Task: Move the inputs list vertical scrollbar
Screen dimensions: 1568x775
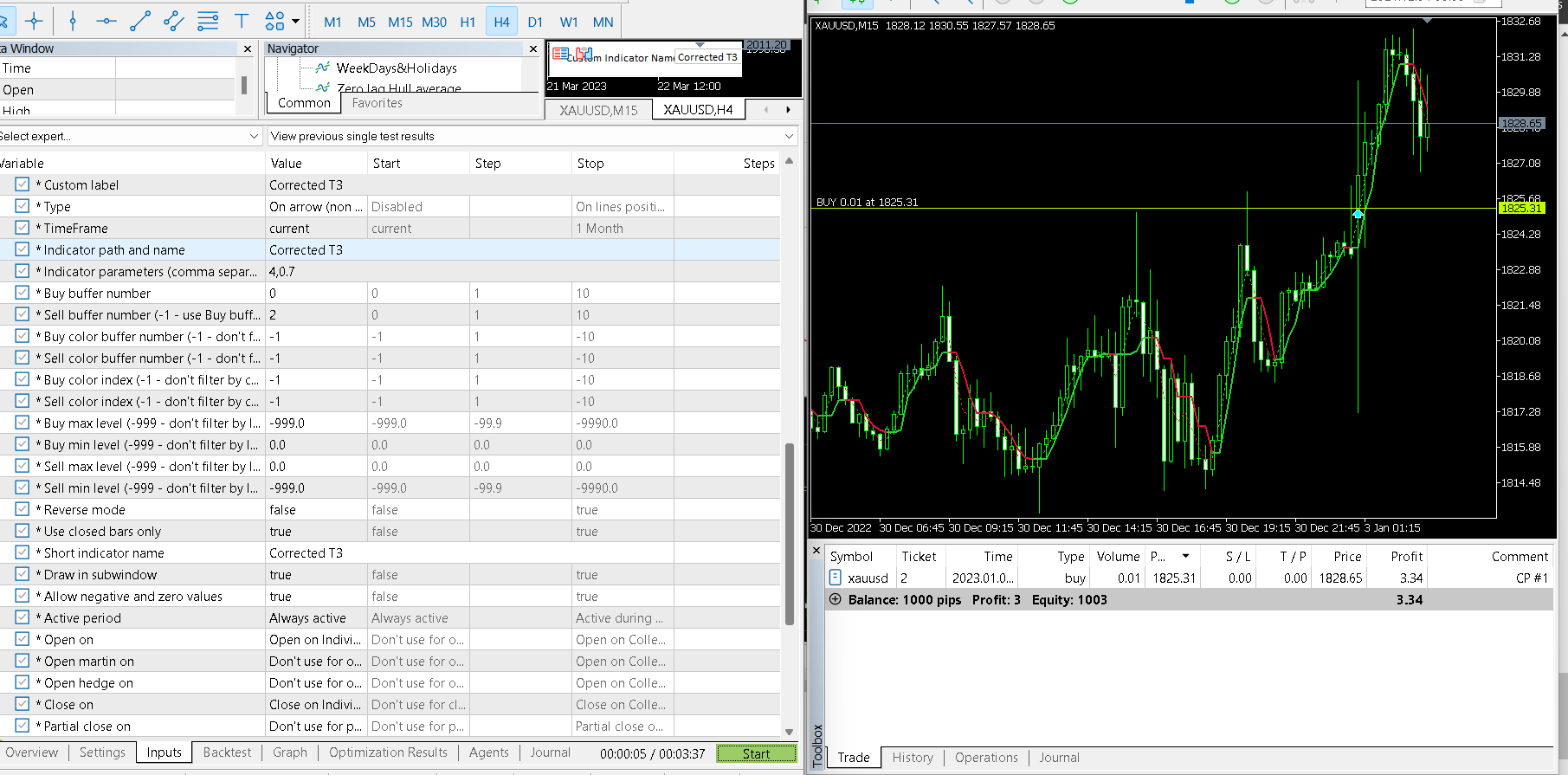Action: click(x=789, y=533)
